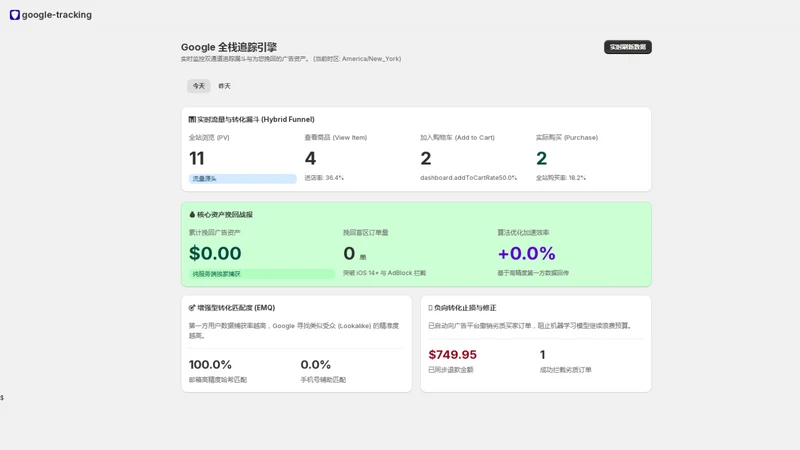The image size is (800, 450).
Task: Click the Hybrid Funnel chart icon
Action: pyautogui.click(x=192, y=119)
